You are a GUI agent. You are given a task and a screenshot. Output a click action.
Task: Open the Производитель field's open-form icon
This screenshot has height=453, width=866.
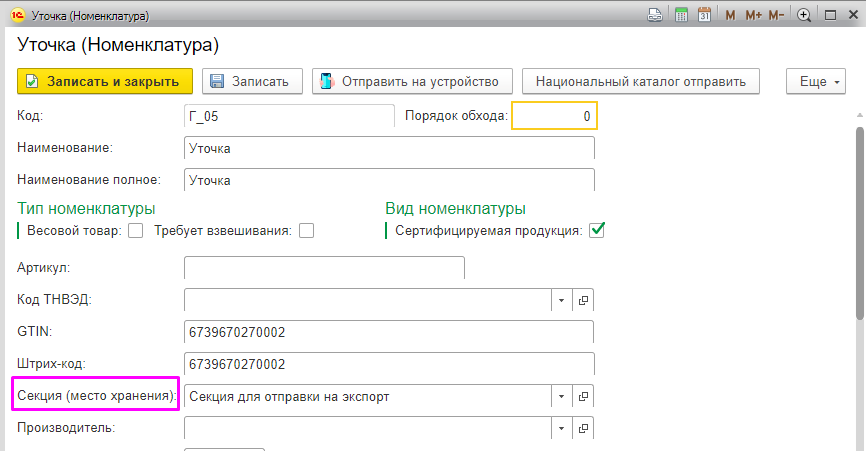pyautogui.click(x=583, y=429)
